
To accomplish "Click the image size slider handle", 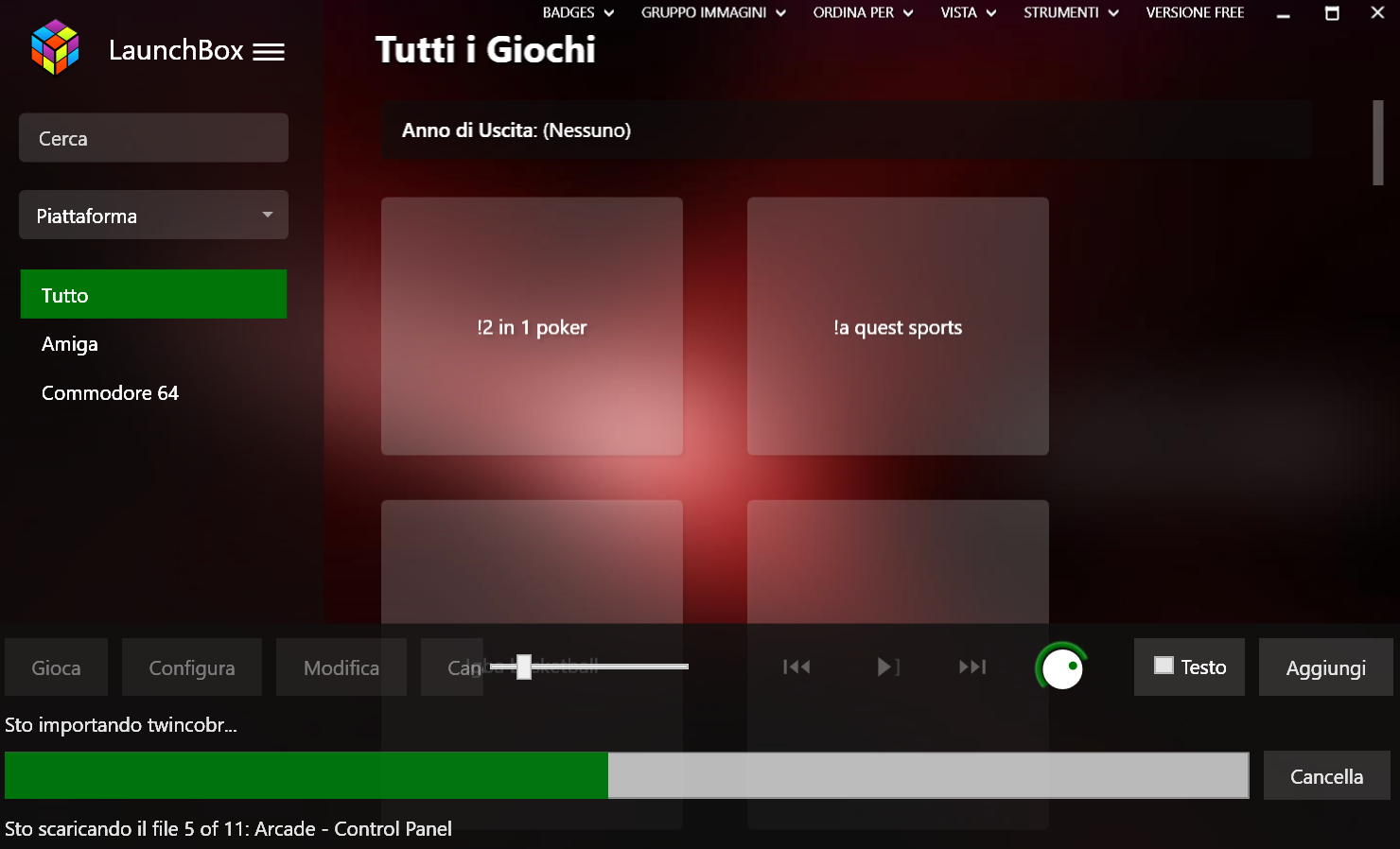I will click(524, 667).
